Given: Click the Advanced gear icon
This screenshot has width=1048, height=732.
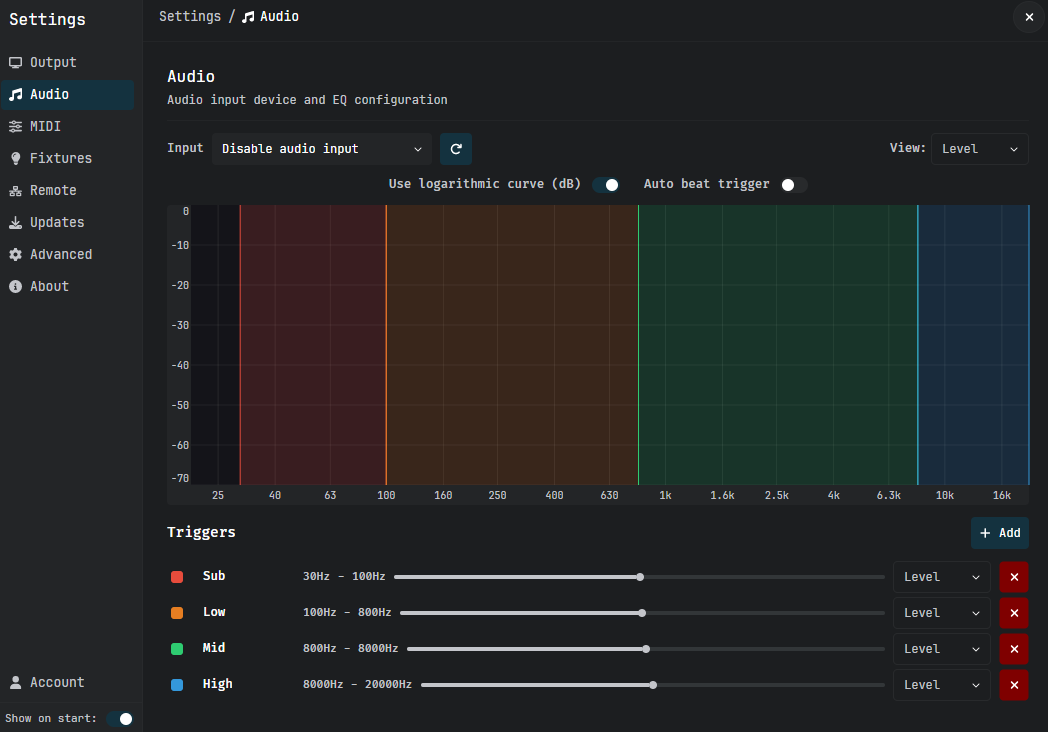Looking at the screenshot, I should point(15,255).
